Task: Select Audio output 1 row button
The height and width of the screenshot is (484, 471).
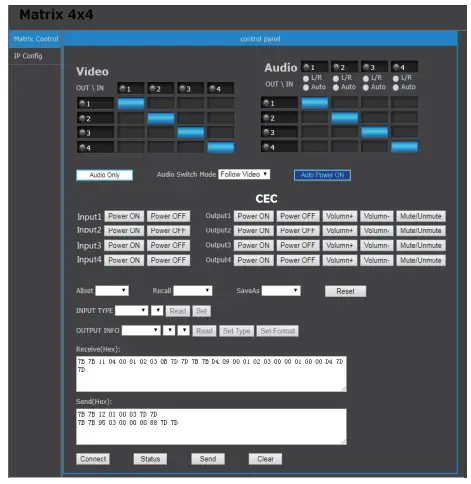Action: (279, 103)
